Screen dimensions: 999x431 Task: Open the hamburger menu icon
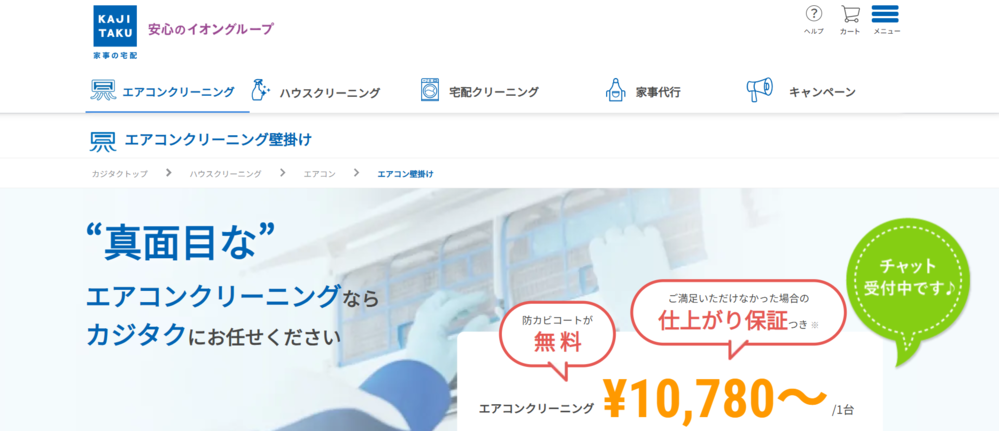[885, 14]
